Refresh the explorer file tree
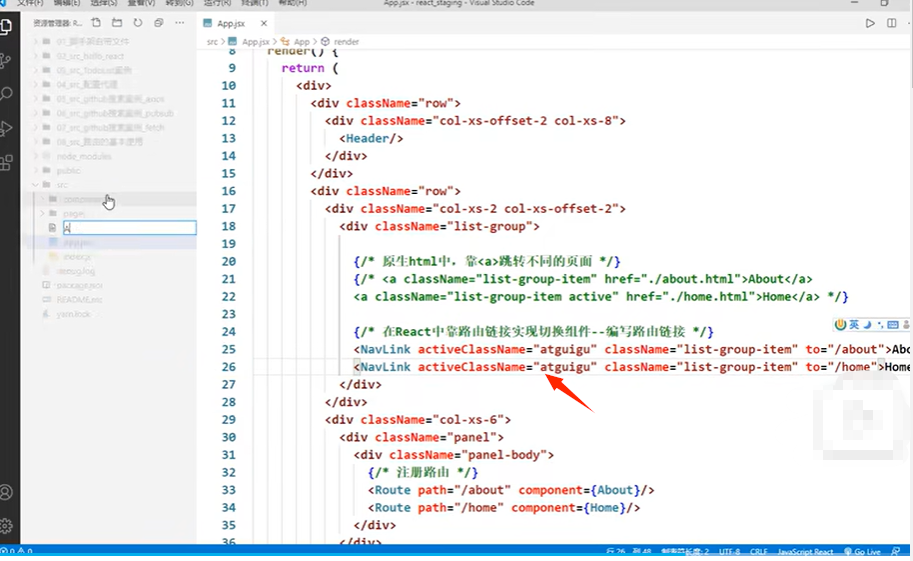 tap(137, 23)
